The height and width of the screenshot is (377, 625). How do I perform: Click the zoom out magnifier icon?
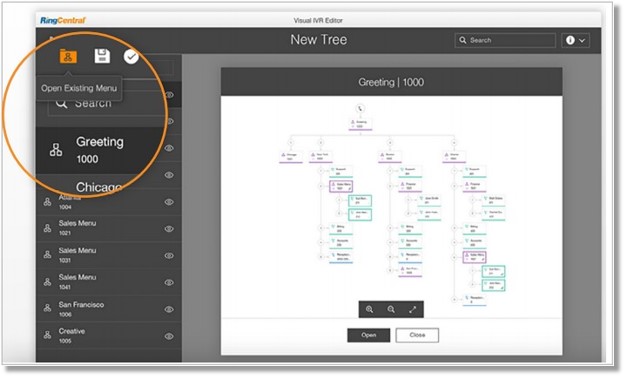(x=391, y=309)
